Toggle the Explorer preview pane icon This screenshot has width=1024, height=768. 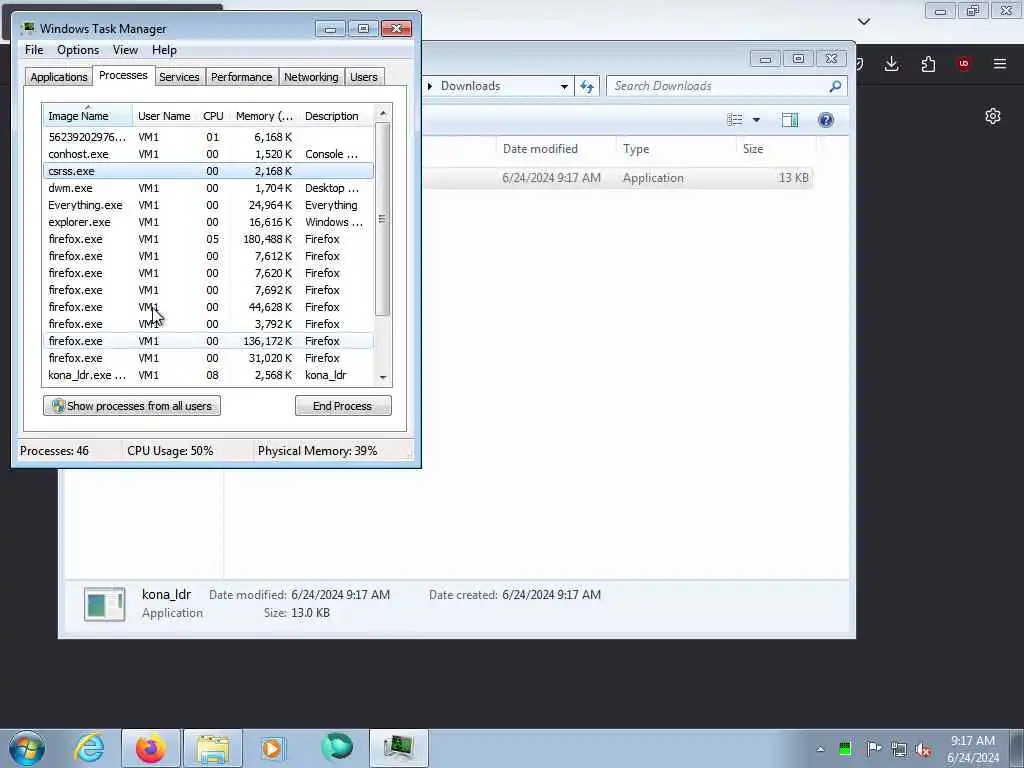point(790,120)
